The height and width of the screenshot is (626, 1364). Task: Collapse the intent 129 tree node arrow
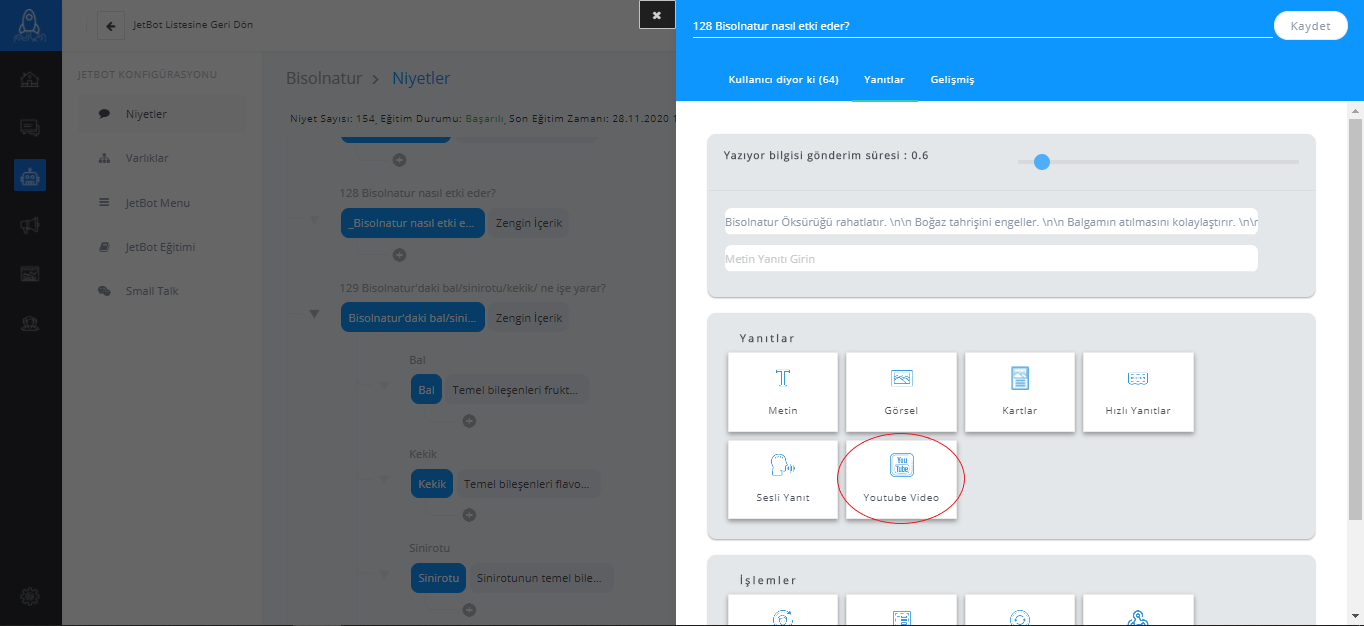(x=314, y=314)
